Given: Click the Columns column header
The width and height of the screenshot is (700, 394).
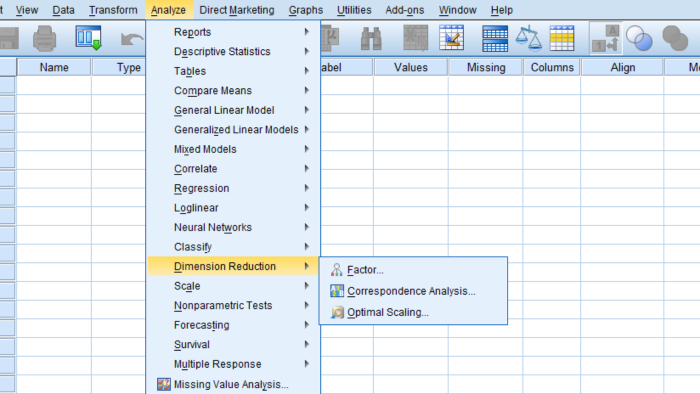Looking at the screenshot, I should point(552,67).
